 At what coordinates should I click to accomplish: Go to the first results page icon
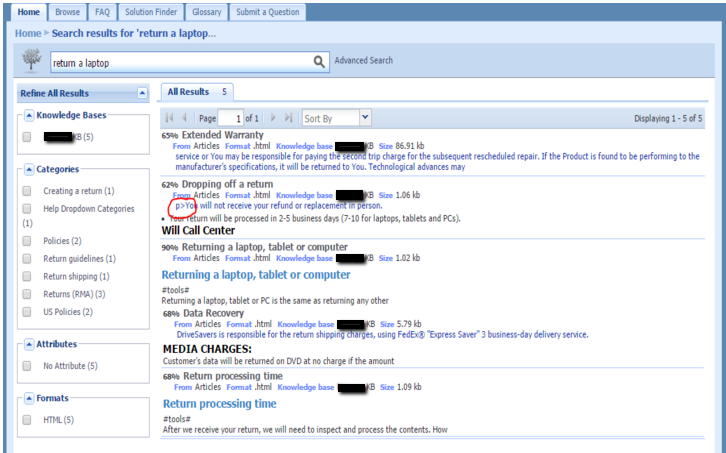pos(170,118)
